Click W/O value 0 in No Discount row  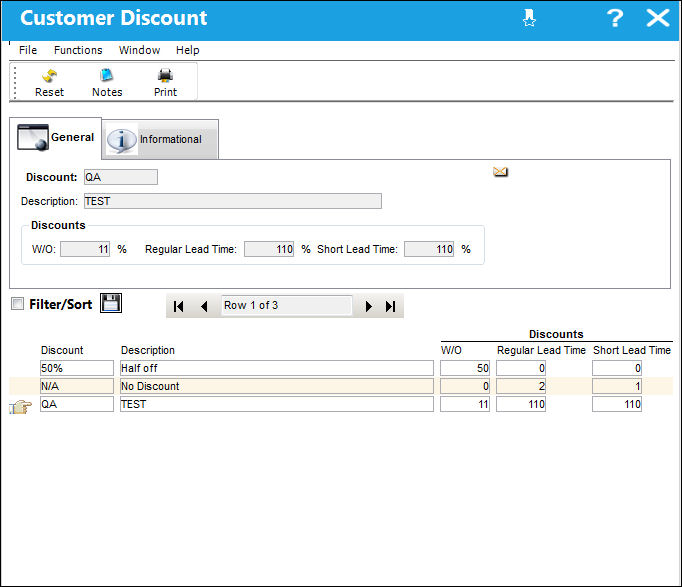tap(465, 386)
